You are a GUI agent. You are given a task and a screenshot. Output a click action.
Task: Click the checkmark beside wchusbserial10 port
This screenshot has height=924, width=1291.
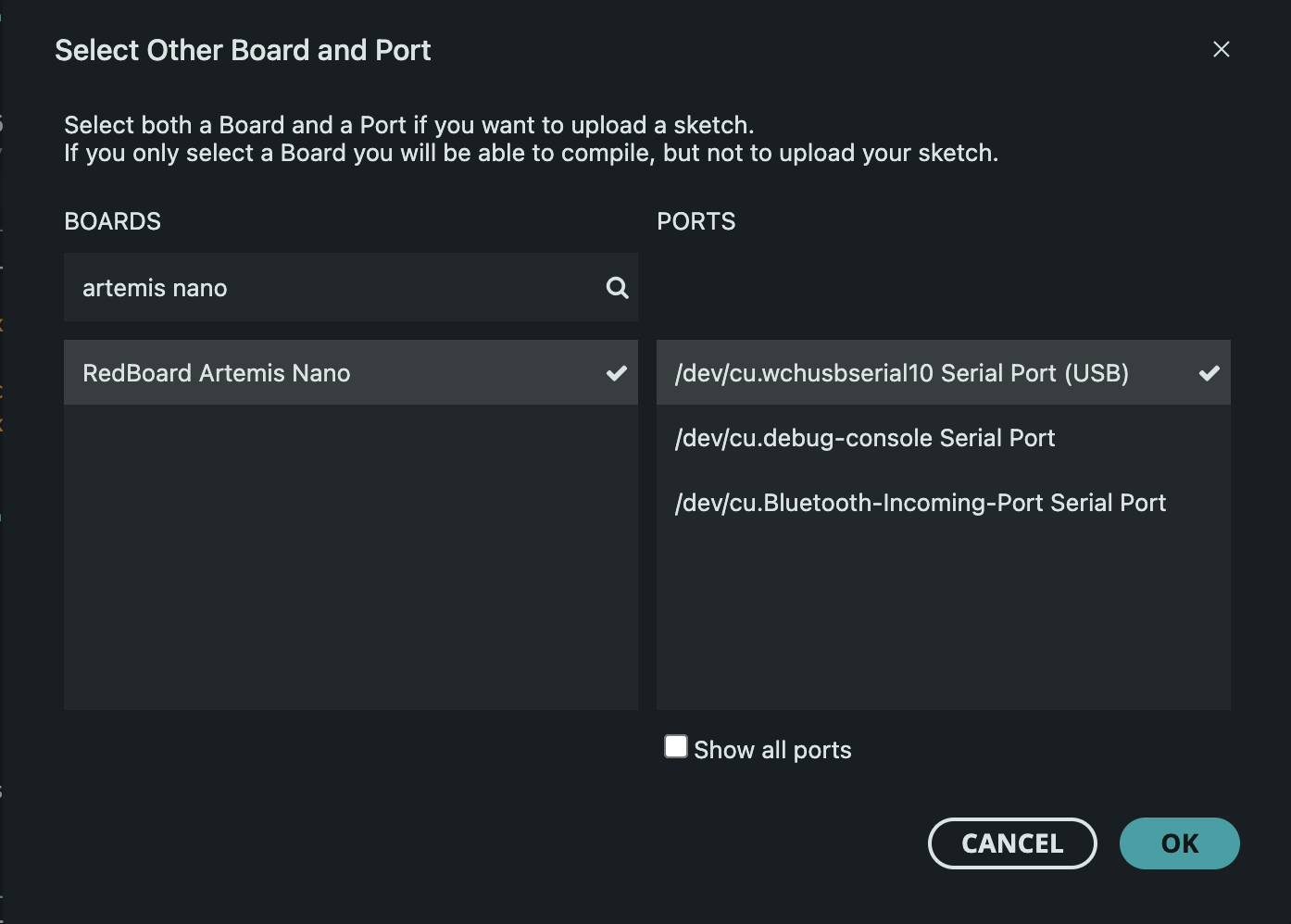point(1209,373)
